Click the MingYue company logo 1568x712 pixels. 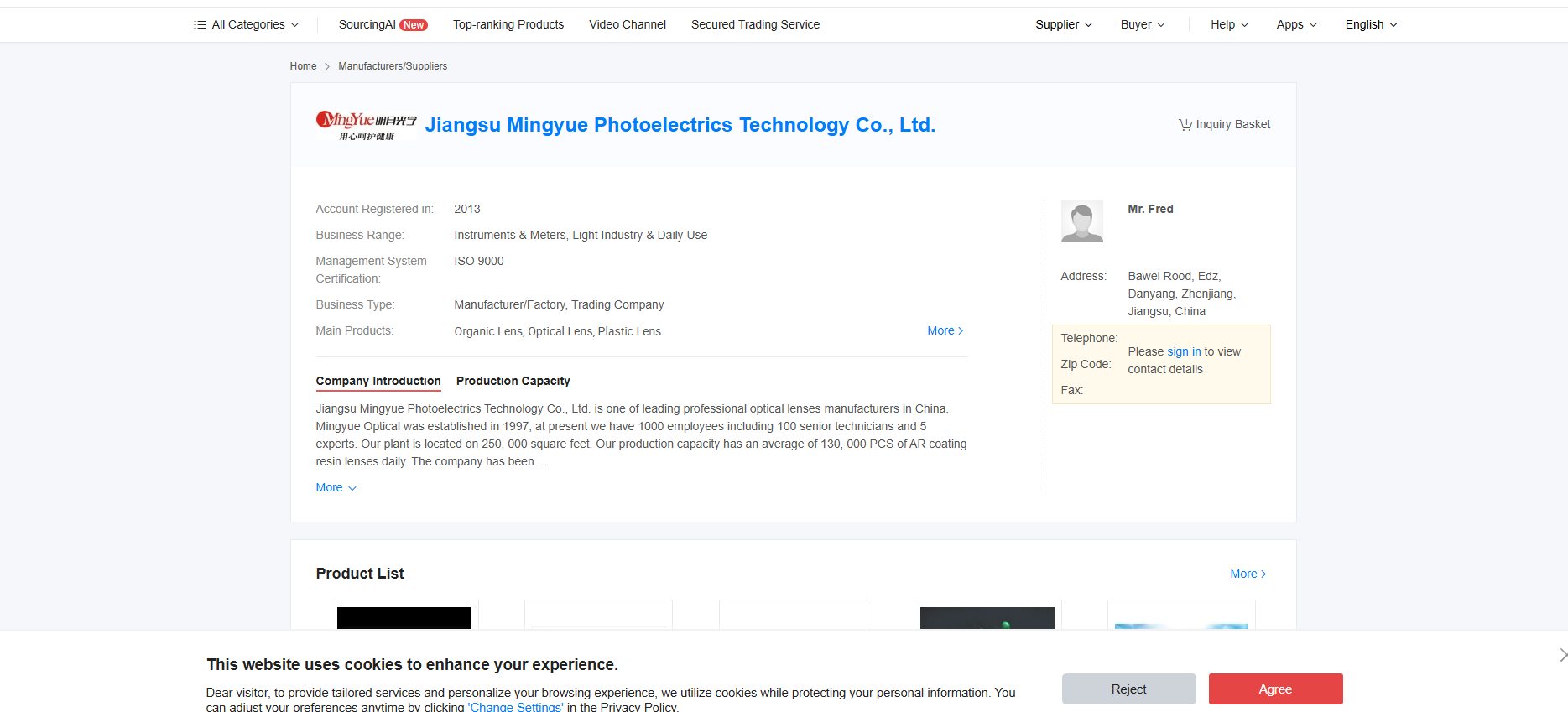[x=366, y=125]
